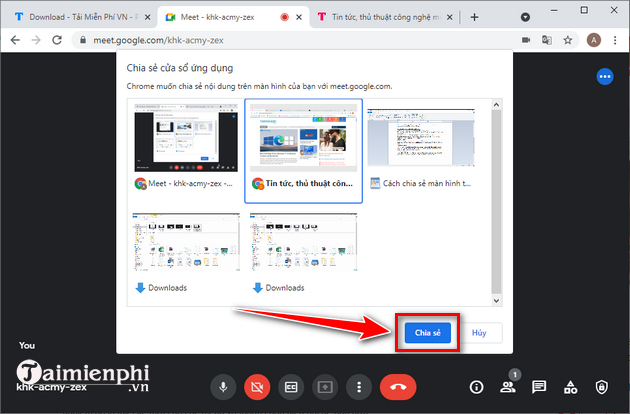This screenshot has width=630, height=414.
Task: Click the site lock icon
Action: tap(83, 40)
